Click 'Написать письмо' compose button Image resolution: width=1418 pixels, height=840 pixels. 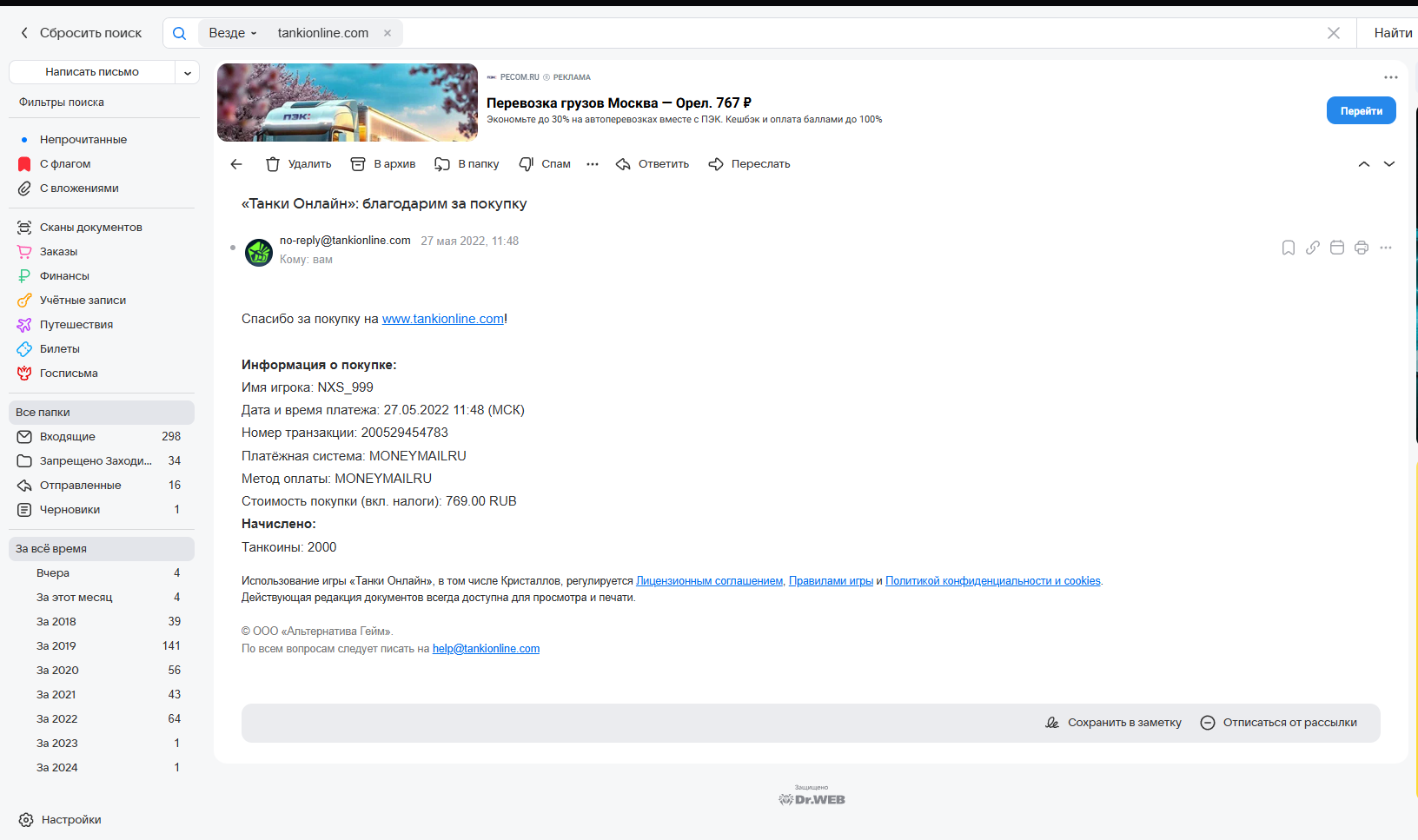click(92, 72)
